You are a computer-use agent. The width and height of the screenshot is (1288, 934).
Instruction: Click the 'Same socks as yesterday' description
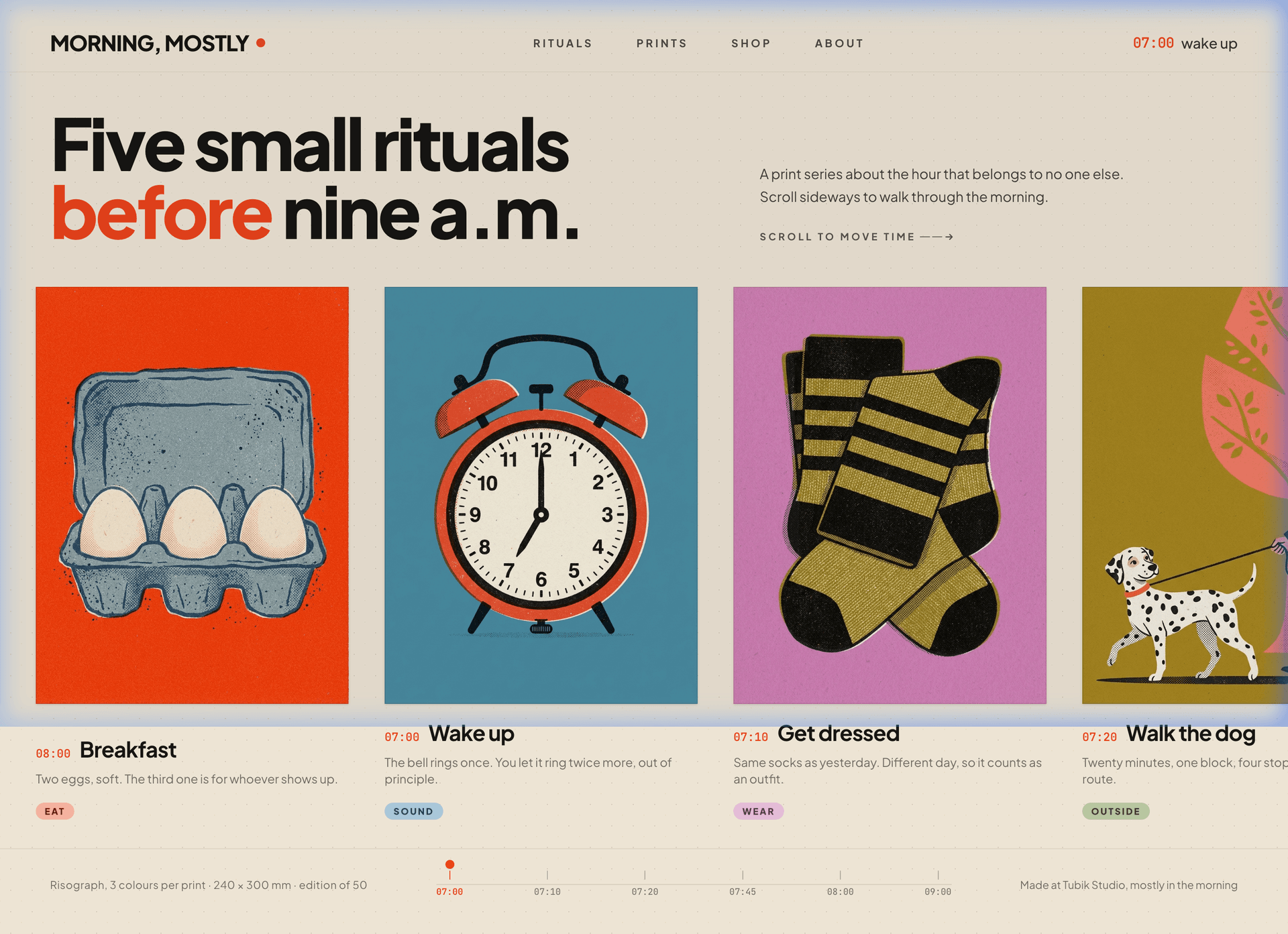888,771
